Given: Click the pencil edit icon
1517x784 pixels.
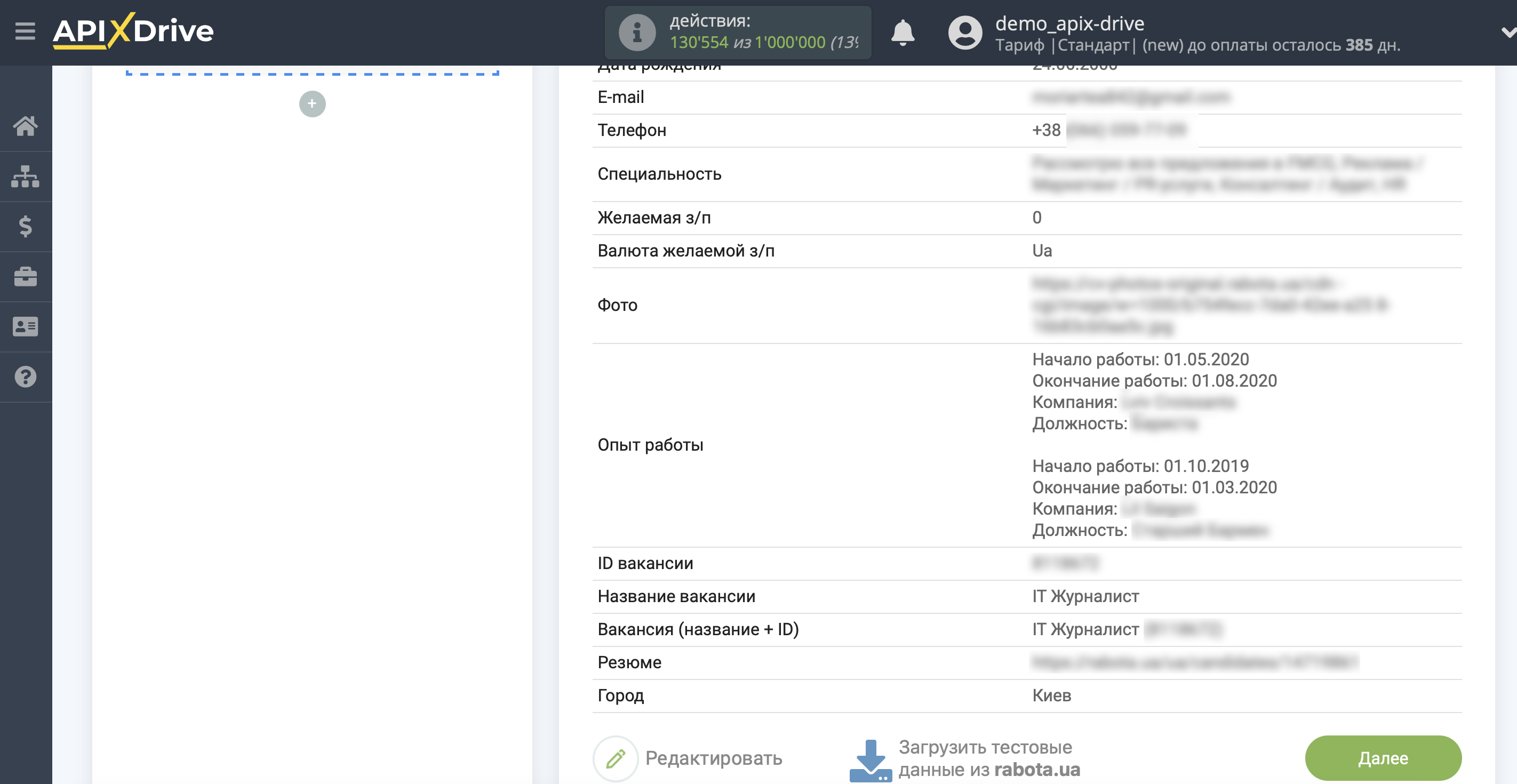Looking at the screenshot, I should (x=616, y=758).
